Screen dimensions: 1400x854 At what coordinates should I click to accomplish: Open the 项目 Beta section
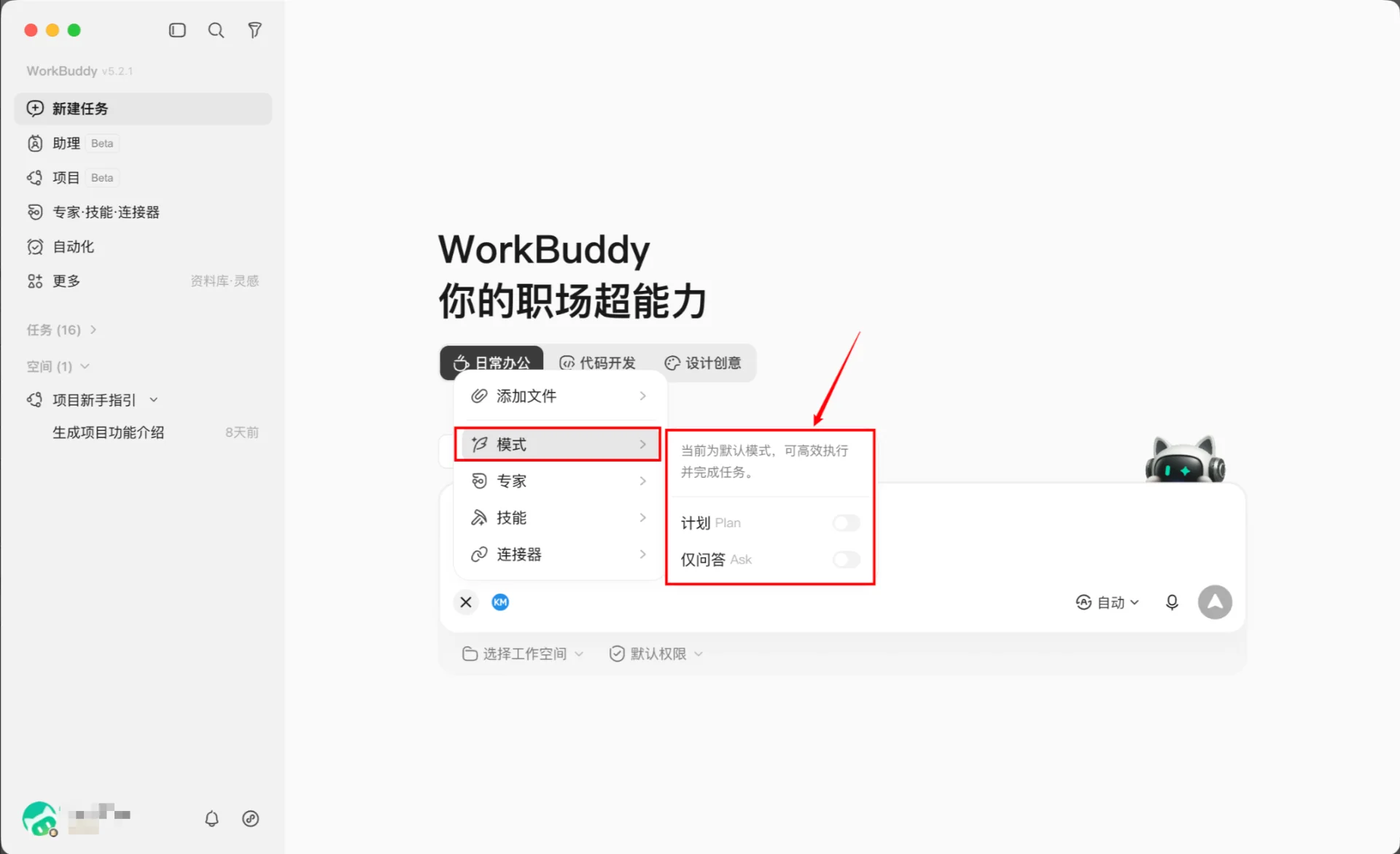point(143,177)
